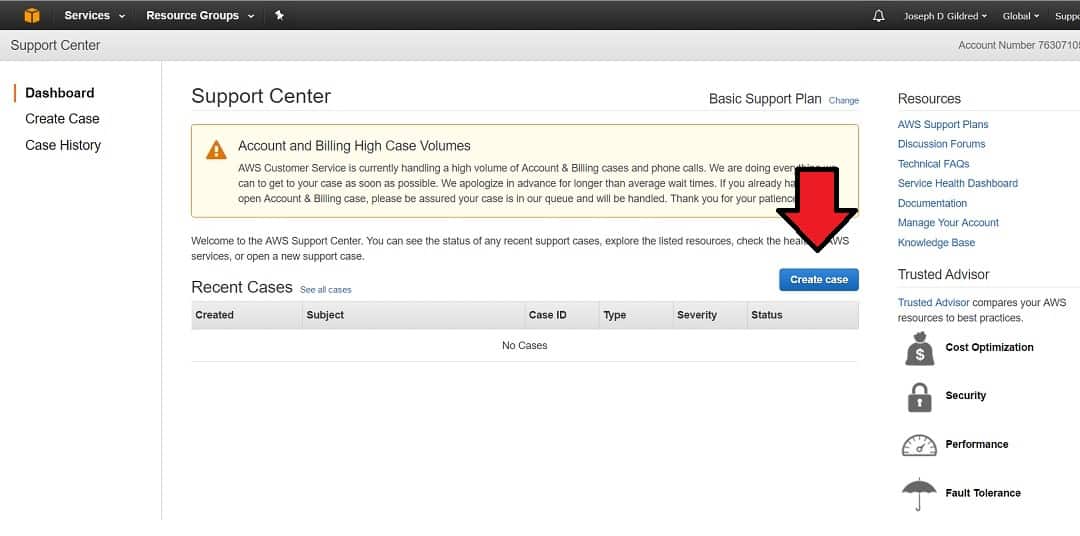
Task: Select Create Case in the sidebar
Action: [62, 118]
